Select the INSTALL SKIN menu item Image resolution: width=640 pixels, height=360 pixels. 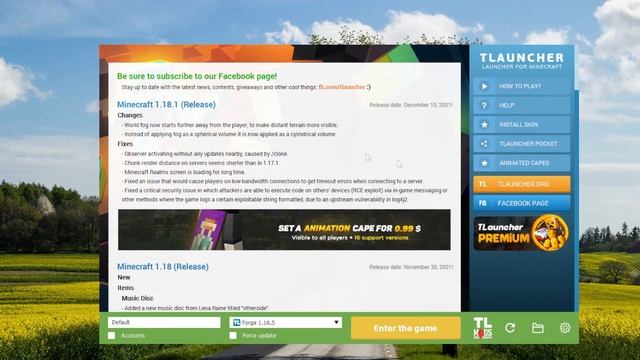click(x=522, y=124)
